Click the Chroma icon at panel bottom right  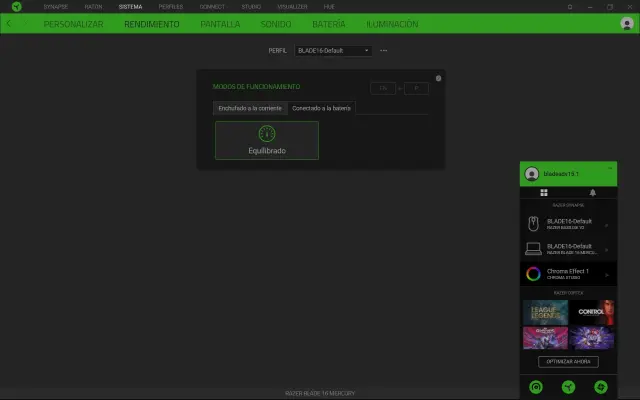600,386
